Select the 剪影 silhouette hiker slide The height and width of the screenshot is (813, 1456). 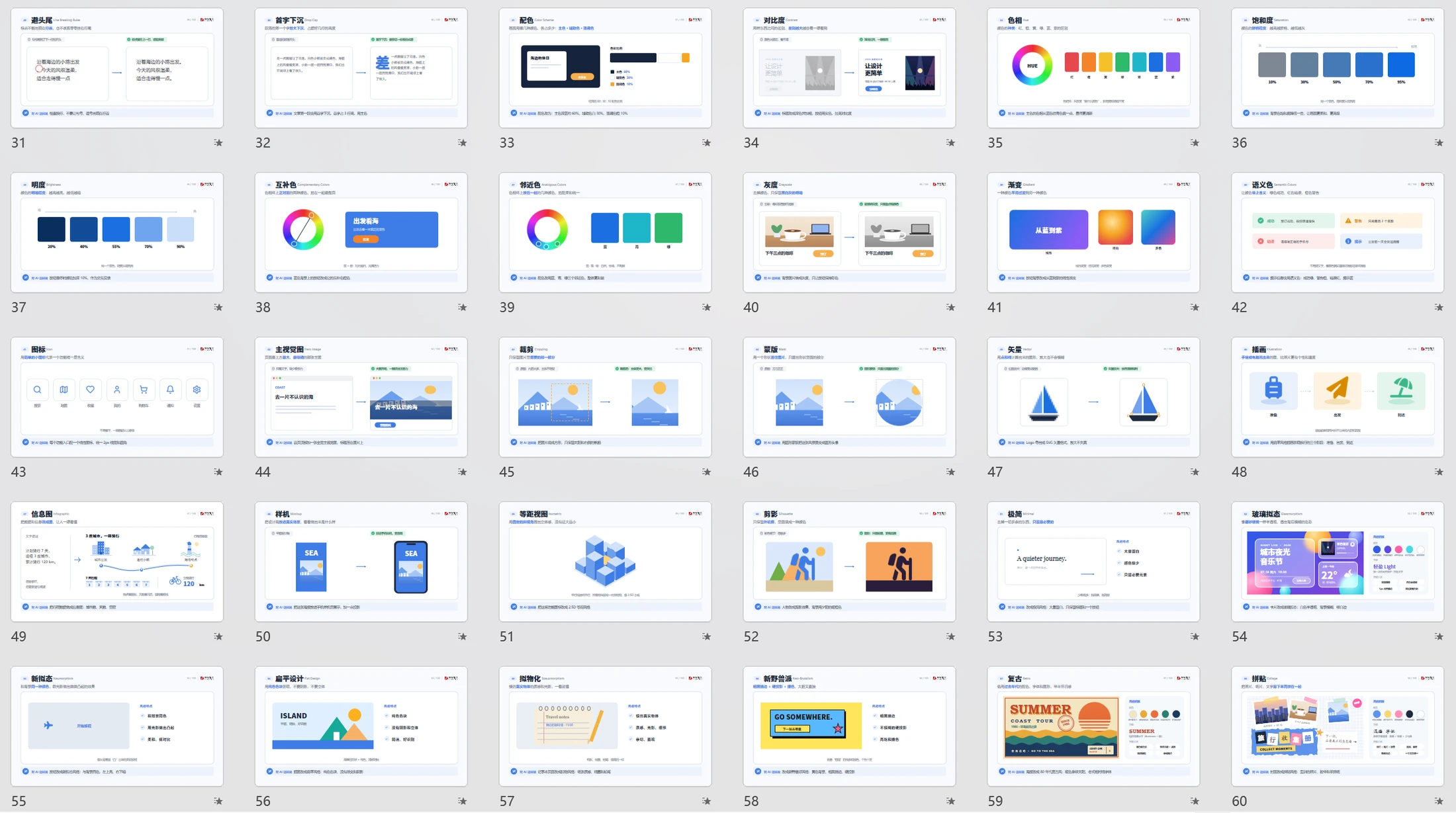[849, 562]
